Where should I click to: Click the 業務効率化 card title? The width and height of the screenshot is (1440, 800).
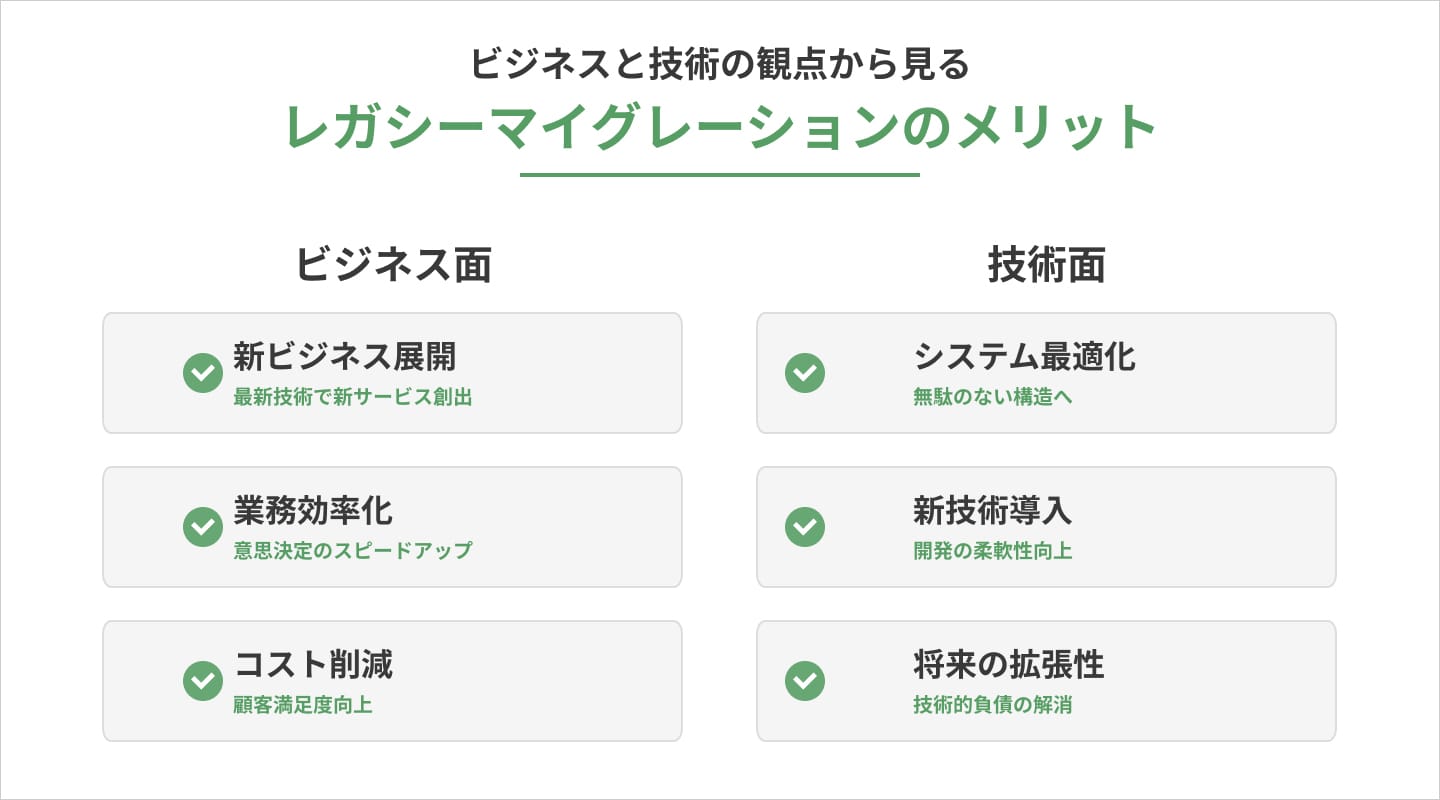pos(313,510)
